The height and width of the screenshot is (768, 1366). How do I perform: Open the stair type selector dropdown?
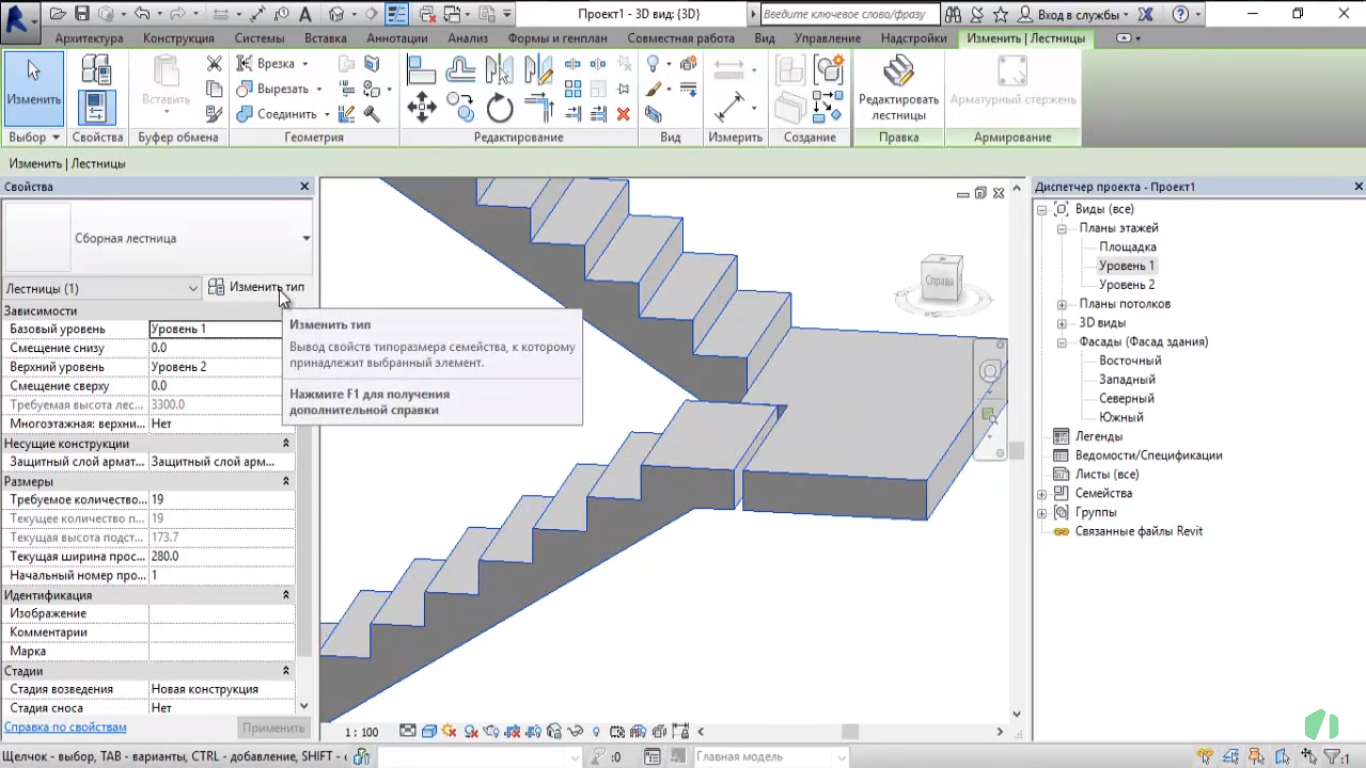tap(306, 238)
